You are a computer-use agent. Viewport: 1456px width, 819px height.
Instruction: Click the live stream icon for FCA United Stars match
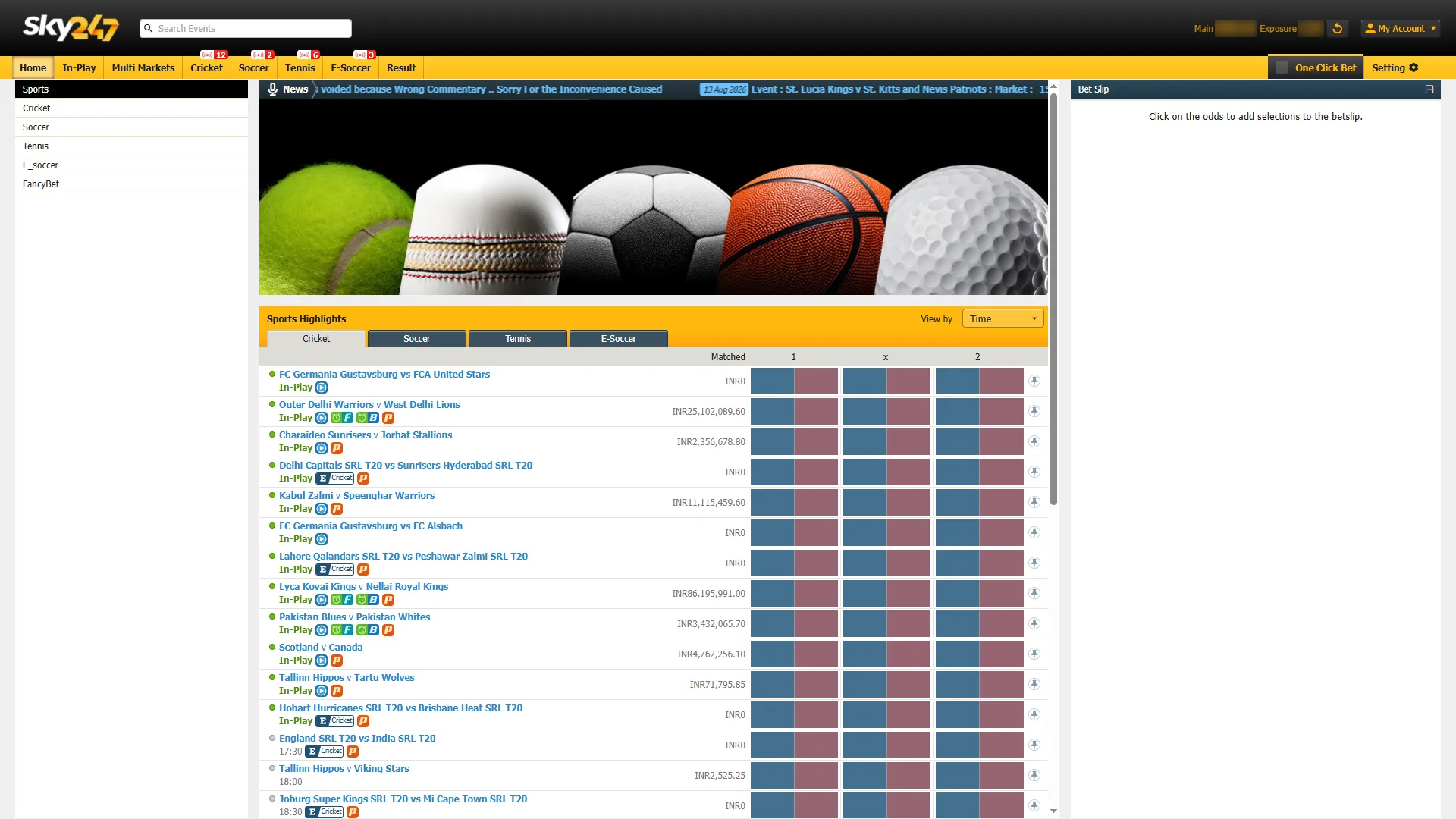pos(322,388)
